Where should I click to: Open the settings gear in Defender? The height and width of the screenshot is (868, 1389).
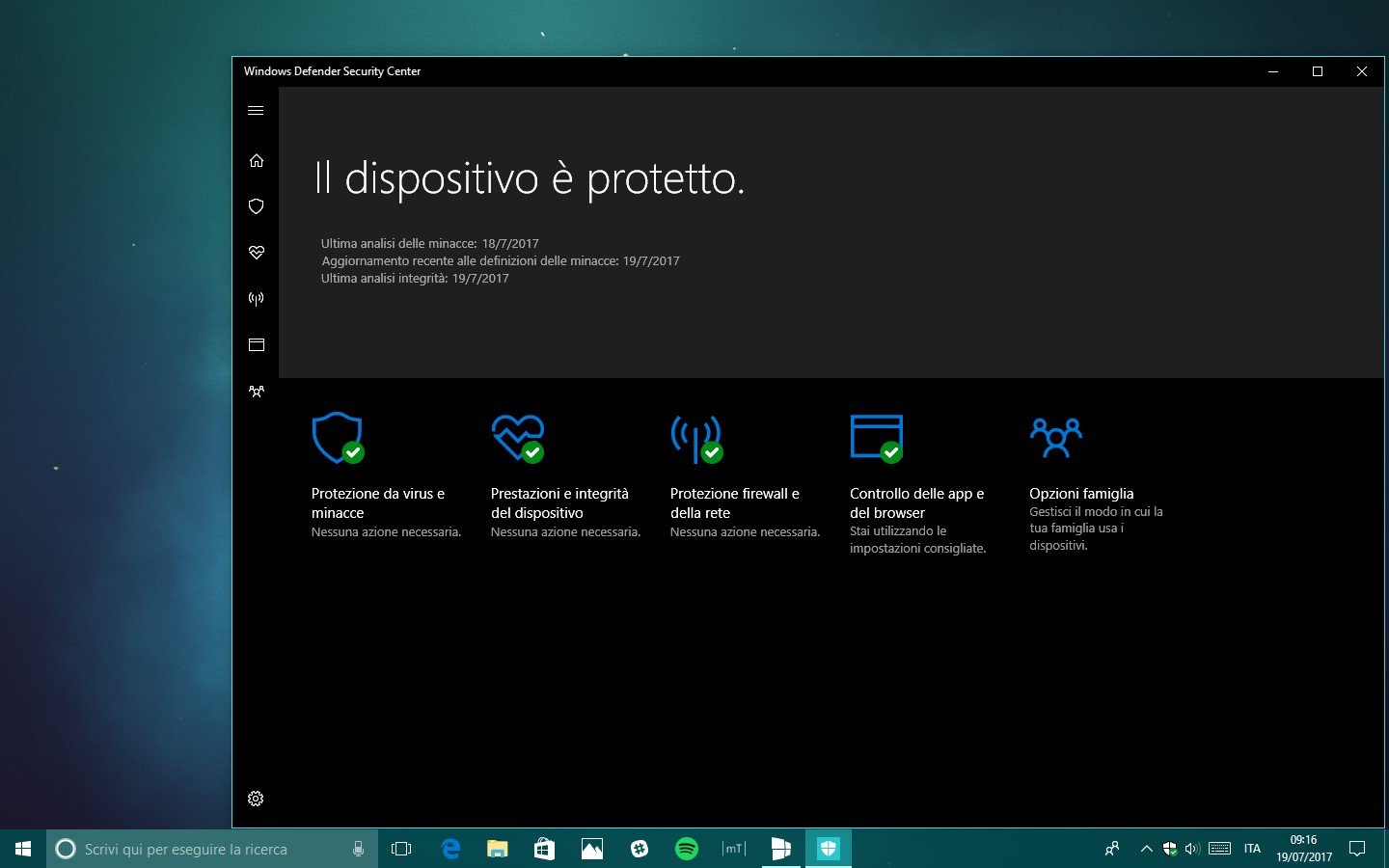[256, 799]
